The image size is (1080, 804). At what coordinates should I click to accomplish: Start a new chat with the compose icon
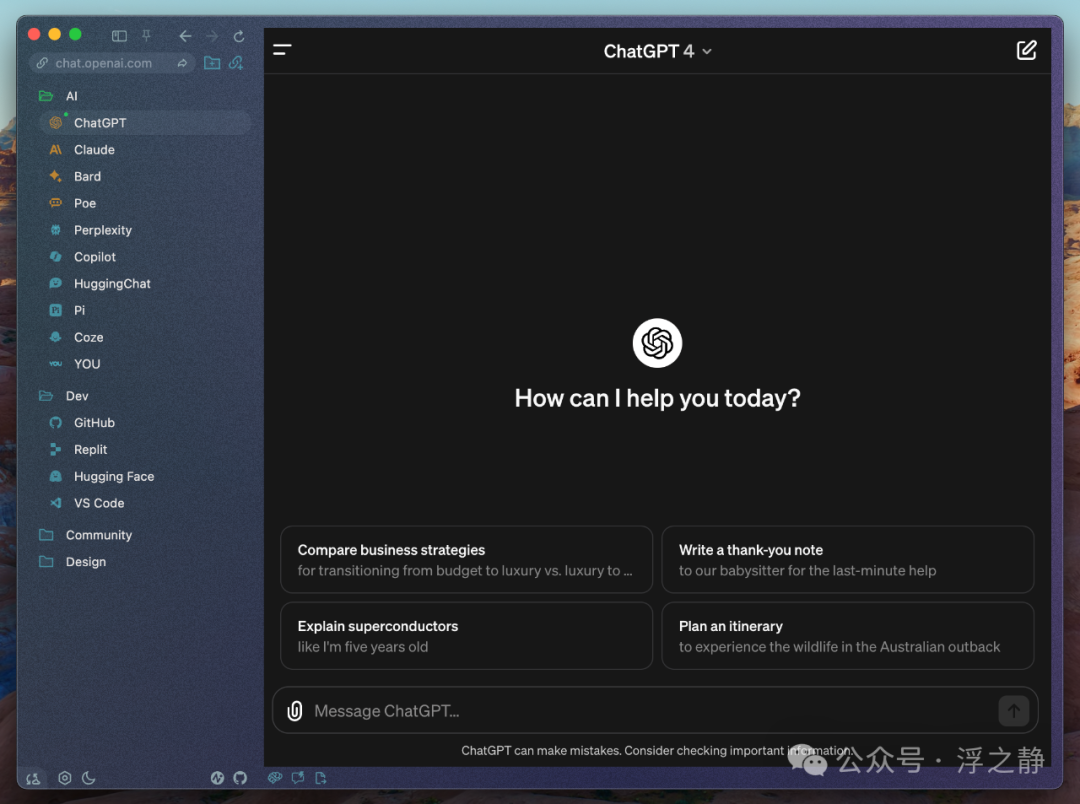pos(1026,50)
